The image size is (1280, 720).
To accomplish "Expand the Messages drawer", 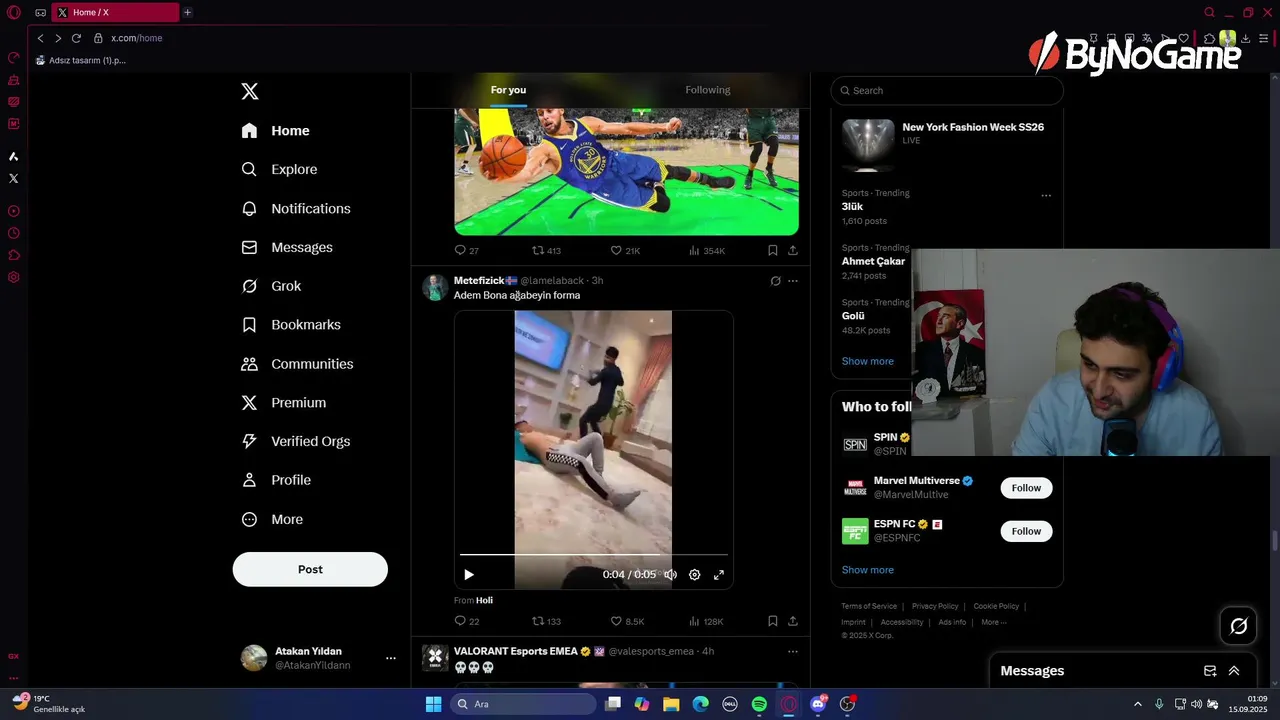I will pos(1234,671).
